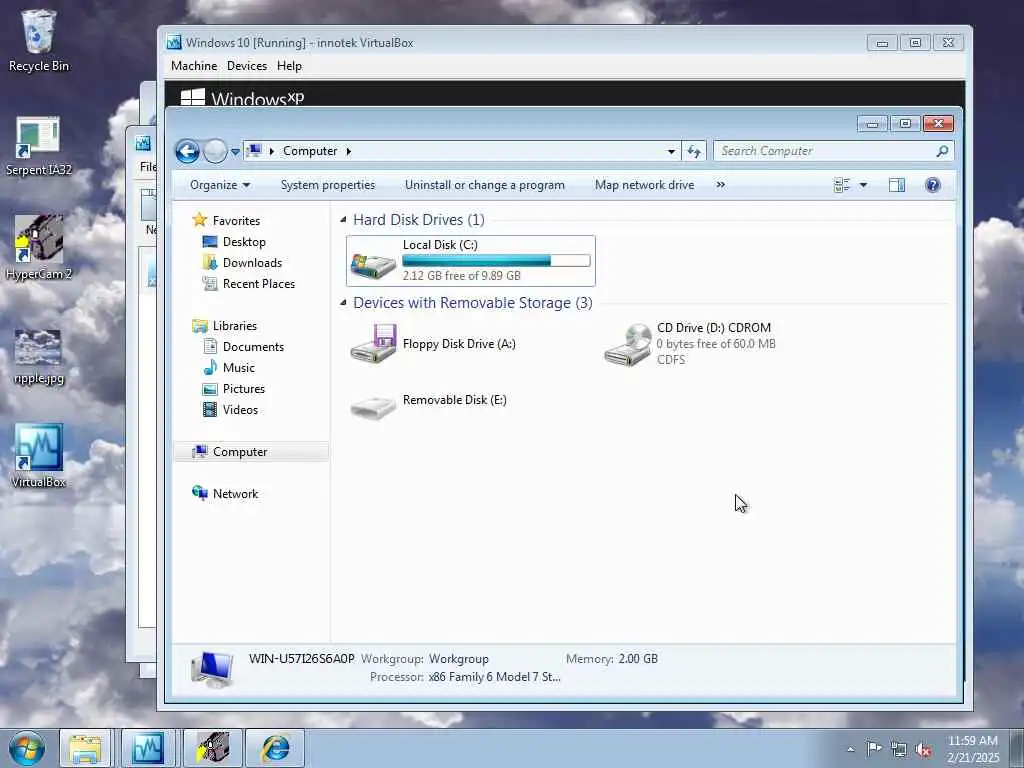The height and width of the screenshot is (768, 1024).
Task: Show hidden tray icons arrow
Action: tap(850, 750)
